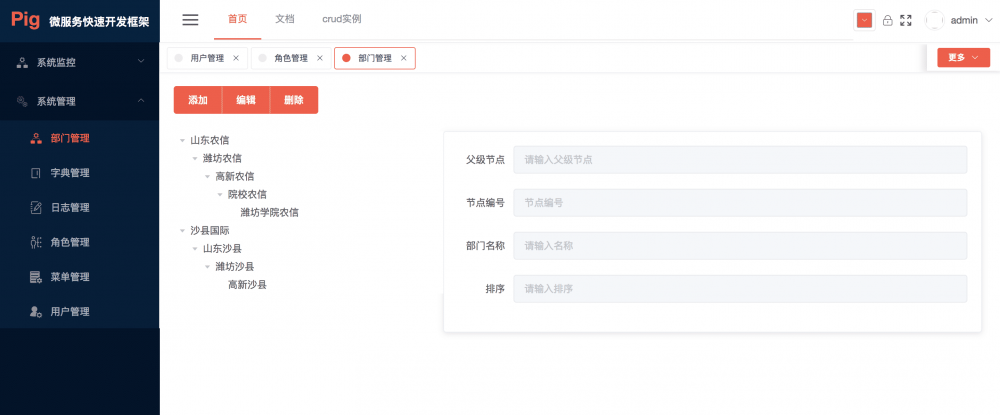Click the 系统监控 sidebar icon

pyautogui.click(x=22, y=62)
